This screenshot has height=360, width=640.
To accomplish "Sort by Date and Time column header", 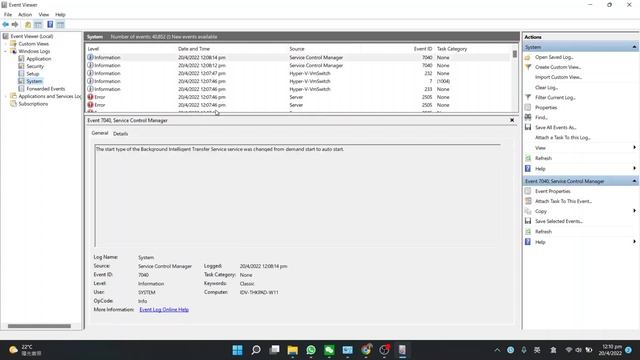I will point(194,49).
